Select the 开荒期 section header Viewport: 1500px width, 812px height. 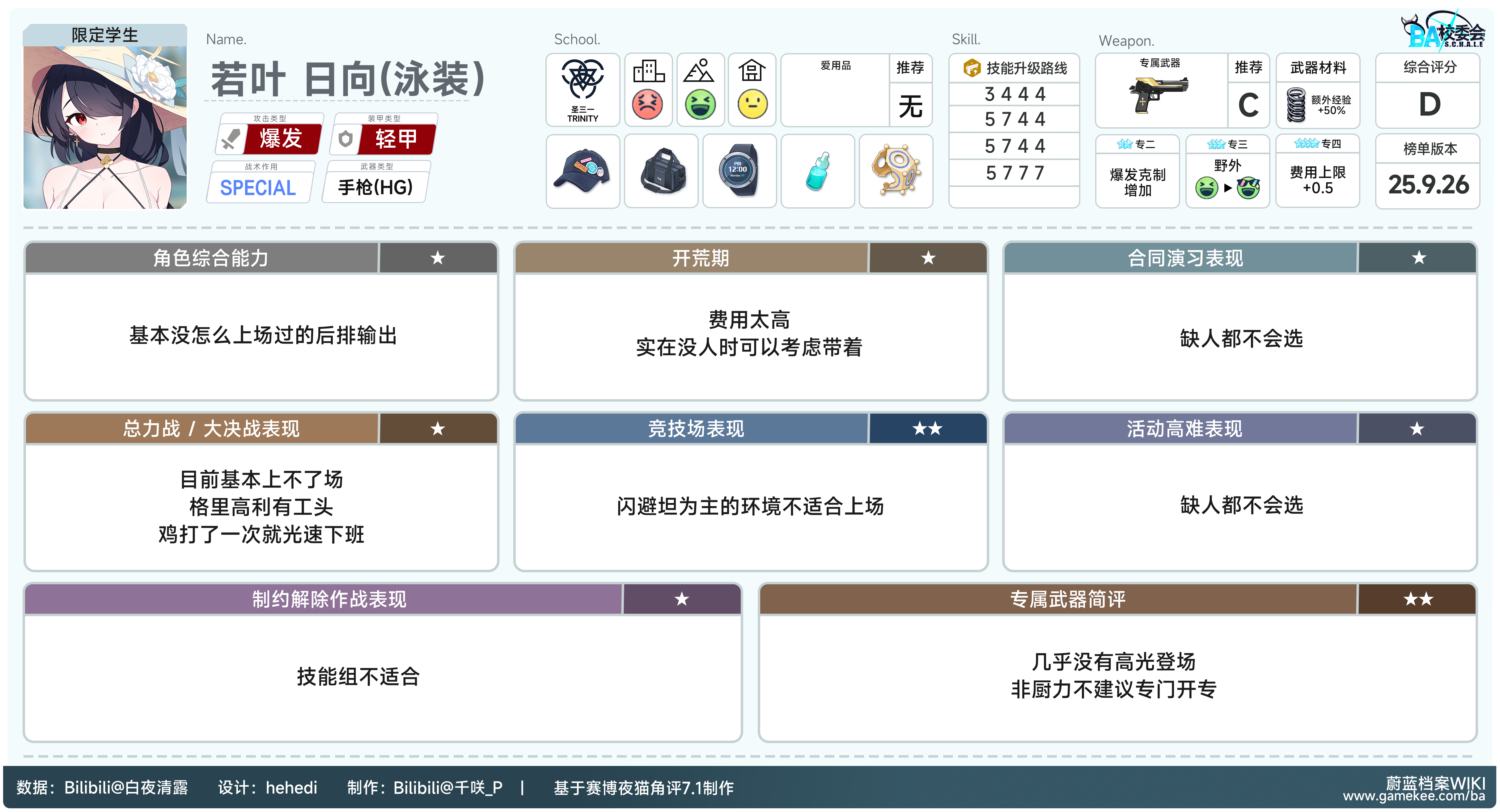point(700,258)
